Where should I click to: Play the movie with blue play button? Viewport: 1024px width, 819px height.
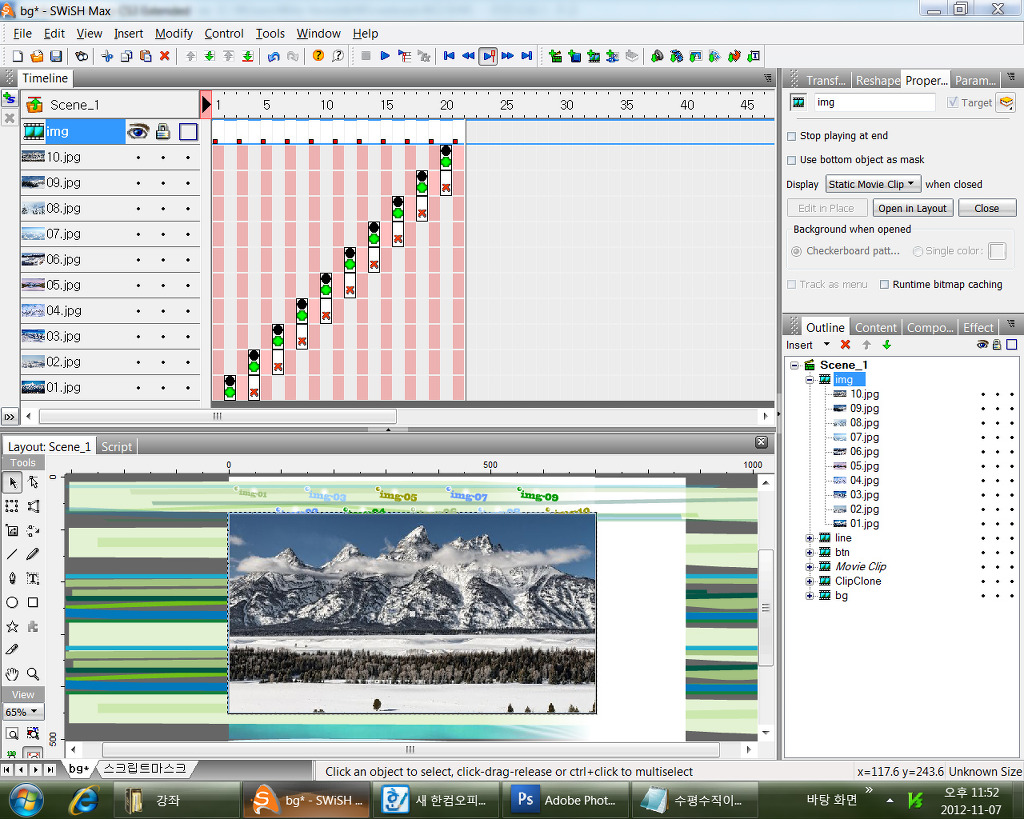385,56
